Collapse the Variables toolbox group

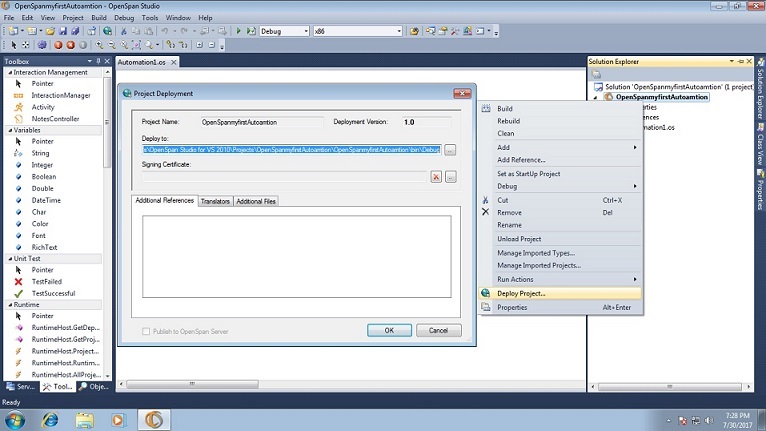pos(10,130)
